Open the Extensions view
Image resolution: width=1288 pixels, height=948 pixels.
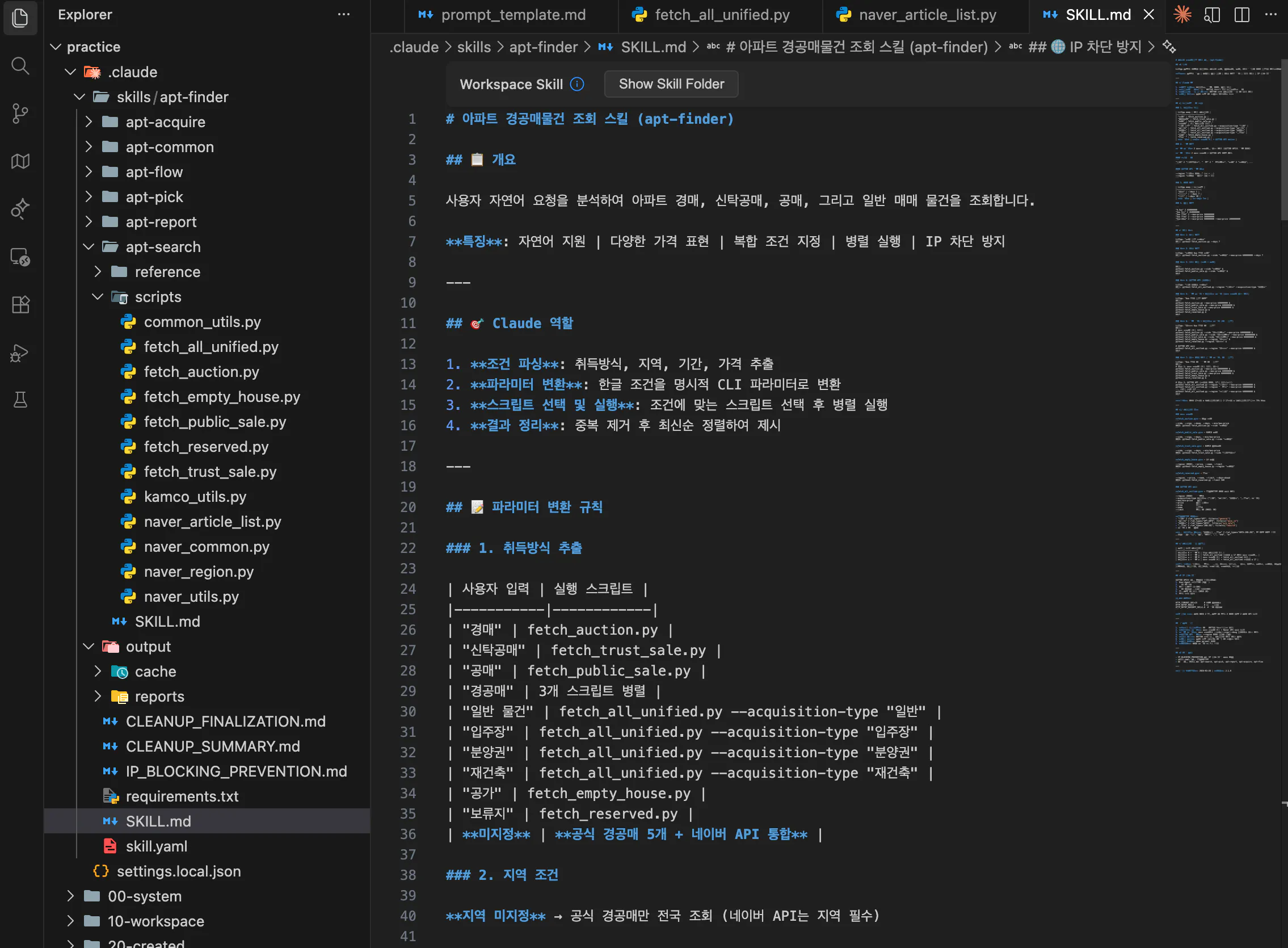point(20,304)
